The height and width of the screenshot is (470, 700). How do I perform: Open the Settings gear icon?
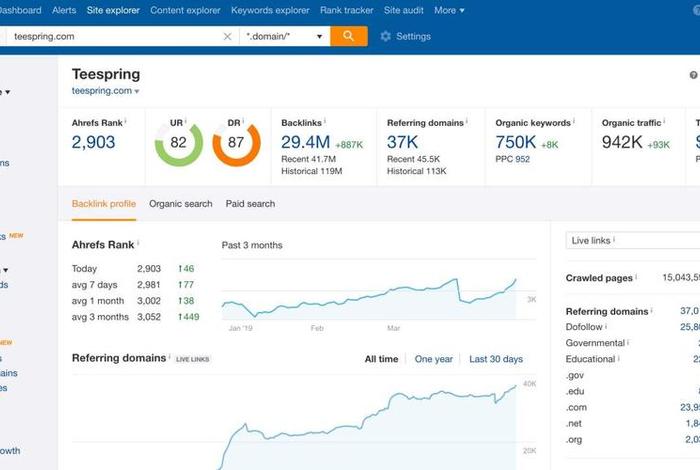[386, 37]
